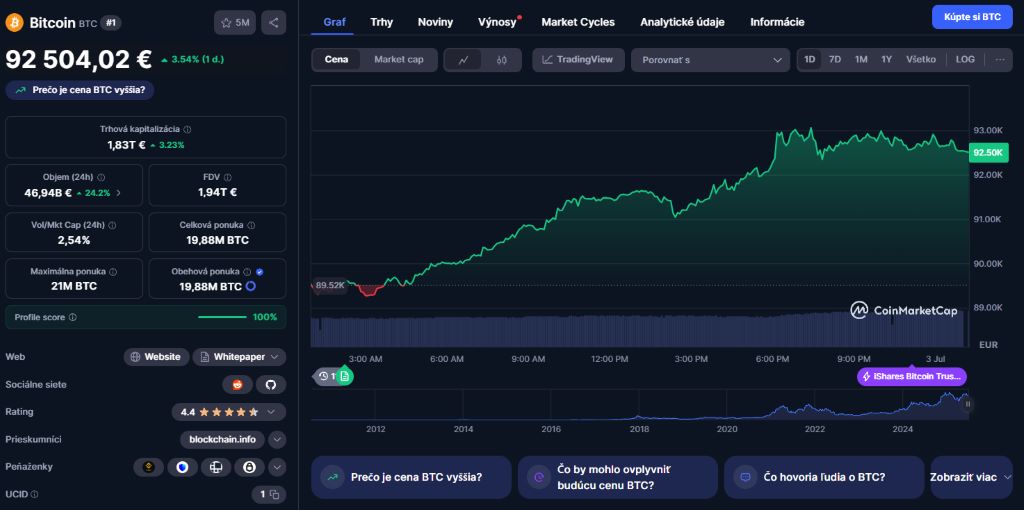The height and width of the screenshot is (510, 1024).
Task: Click info icon beside Vol/Mkt Cap (24h)
Action: [112, 225]
